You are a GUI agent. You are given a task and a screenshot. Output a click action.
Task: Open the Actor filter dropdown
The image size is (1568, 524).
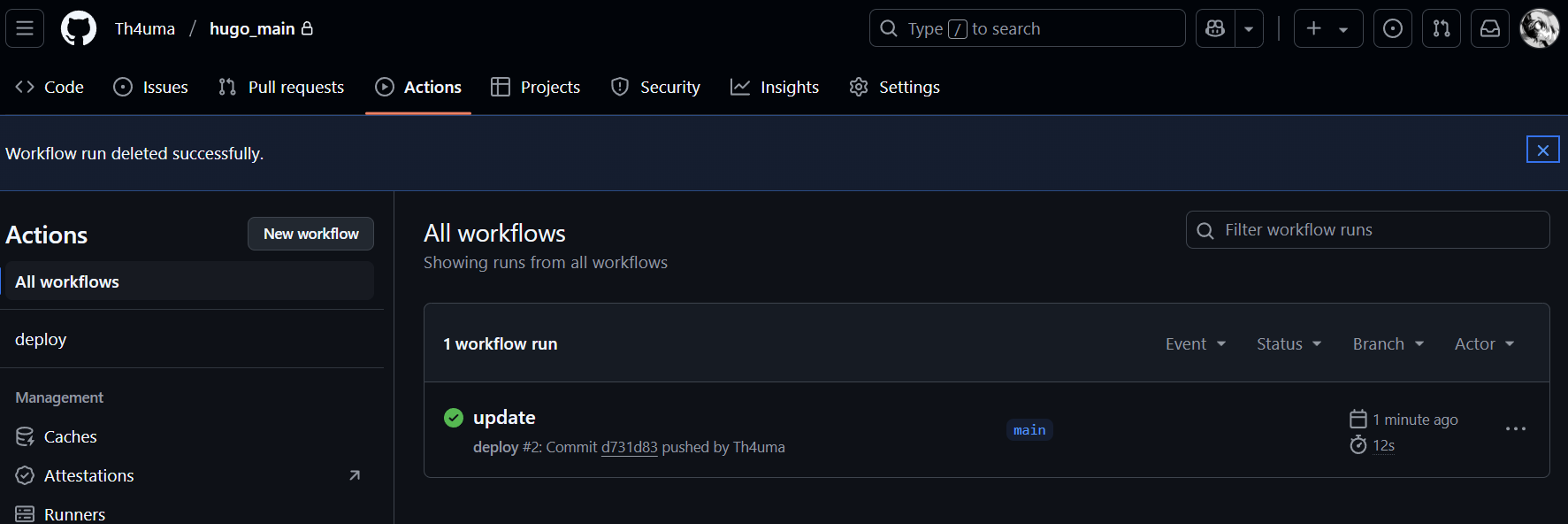[1484, 344]
